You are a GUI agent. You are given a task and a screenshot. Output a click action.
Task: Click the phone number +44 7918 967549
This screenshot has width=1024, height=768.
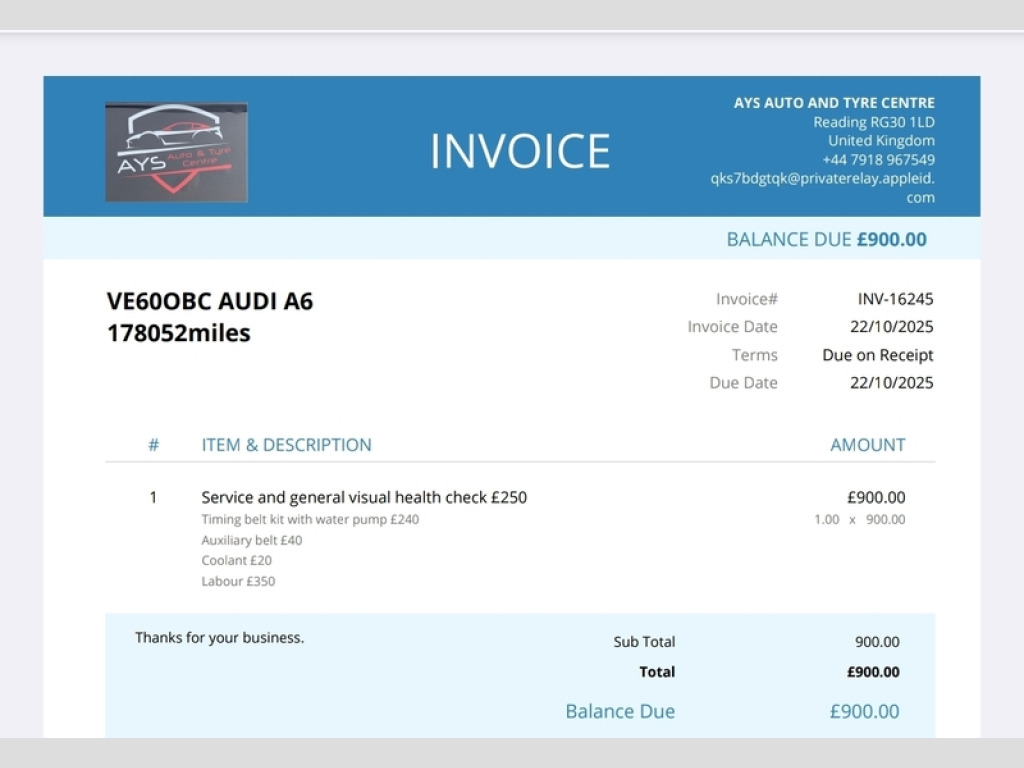(878, 159)
